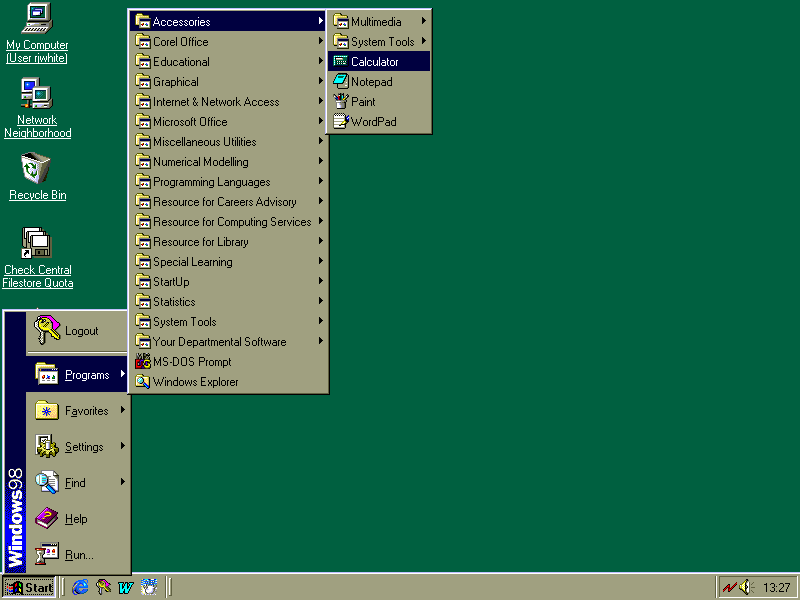The image size is (800, 600).
Task: Open Your Departmental Software group
Action: coord(229,341)
